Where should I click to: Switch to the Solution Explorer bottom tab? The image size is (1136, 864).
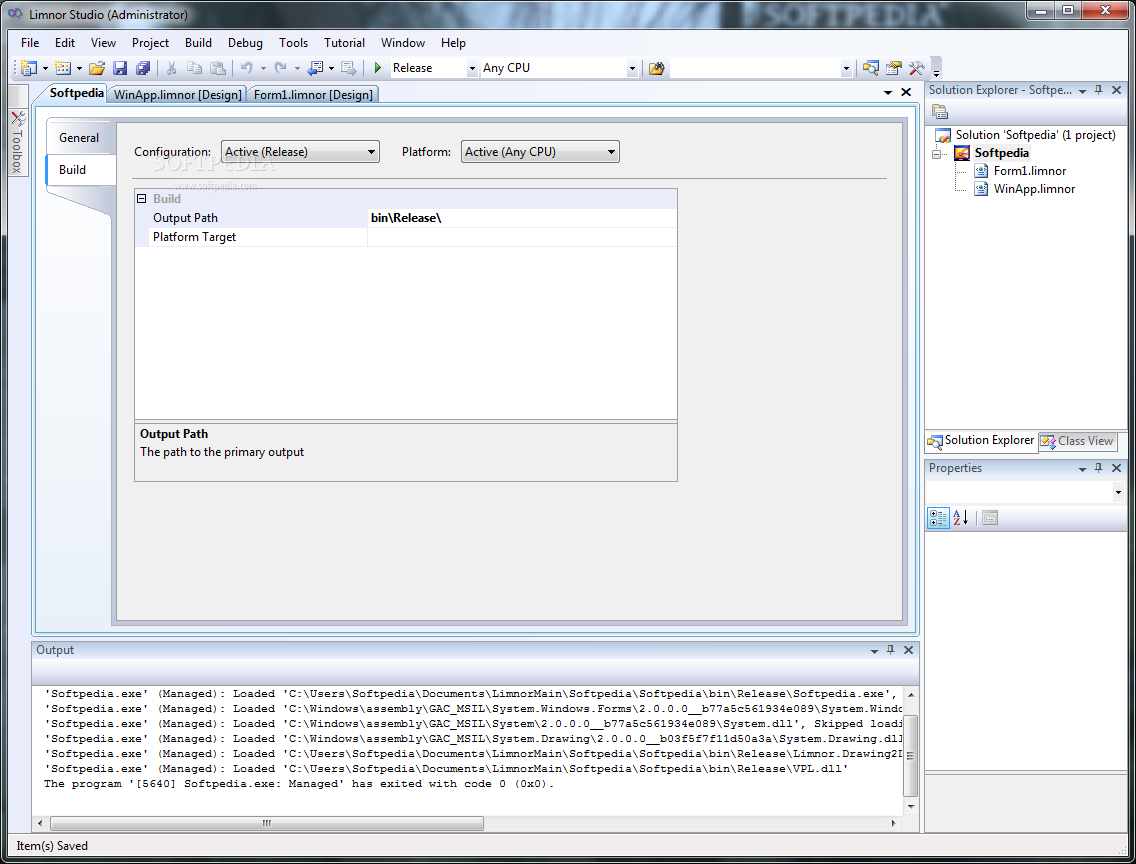pyautogui.click(x=982, y=440)
